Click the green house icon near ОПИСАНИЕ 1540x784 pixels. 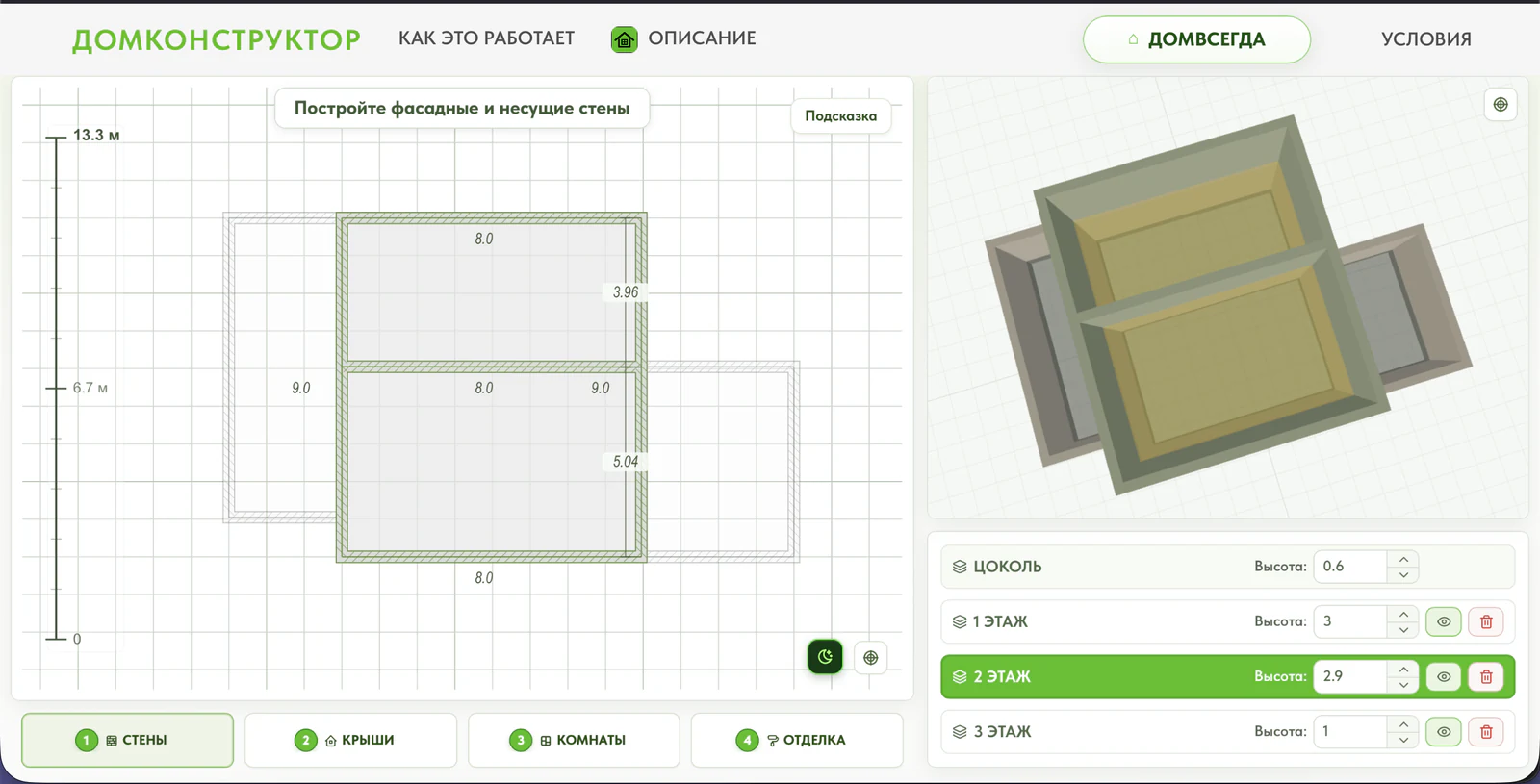coord(625,39)
